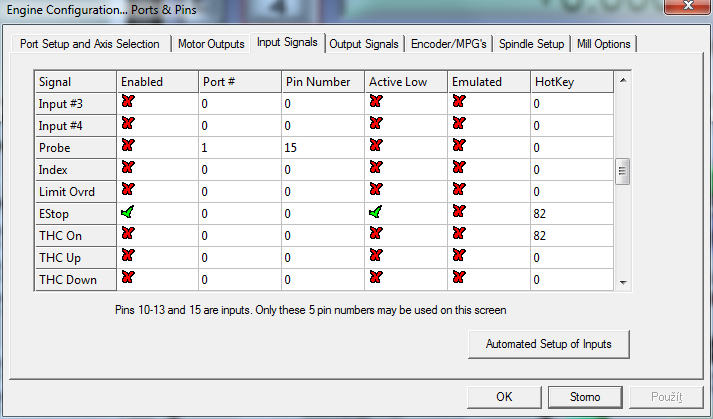Enable the THC Up signal
Screen dimensions: 713x419
tap(127, 256)
